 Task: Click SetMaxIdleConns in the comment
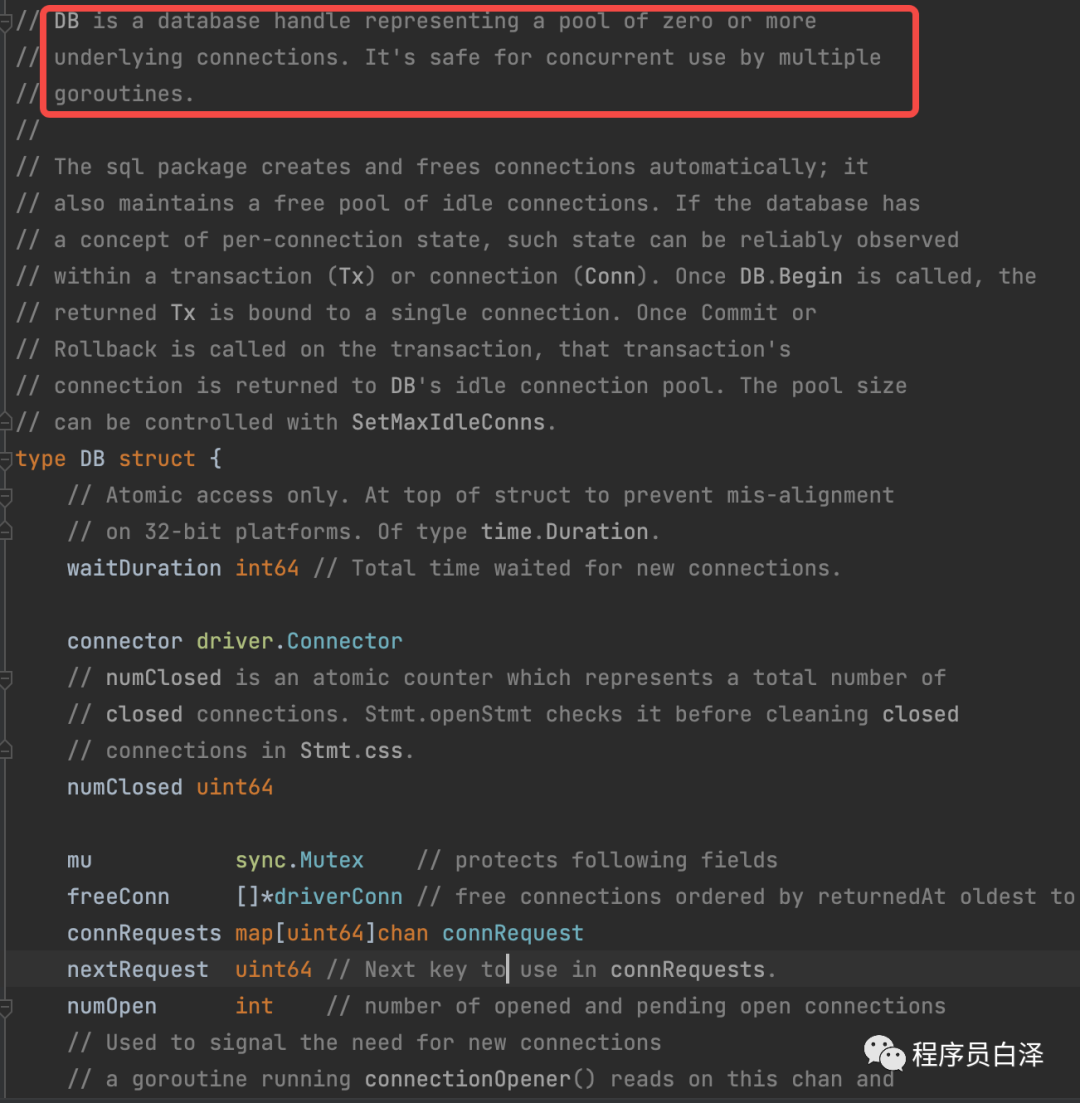(448, 422)
